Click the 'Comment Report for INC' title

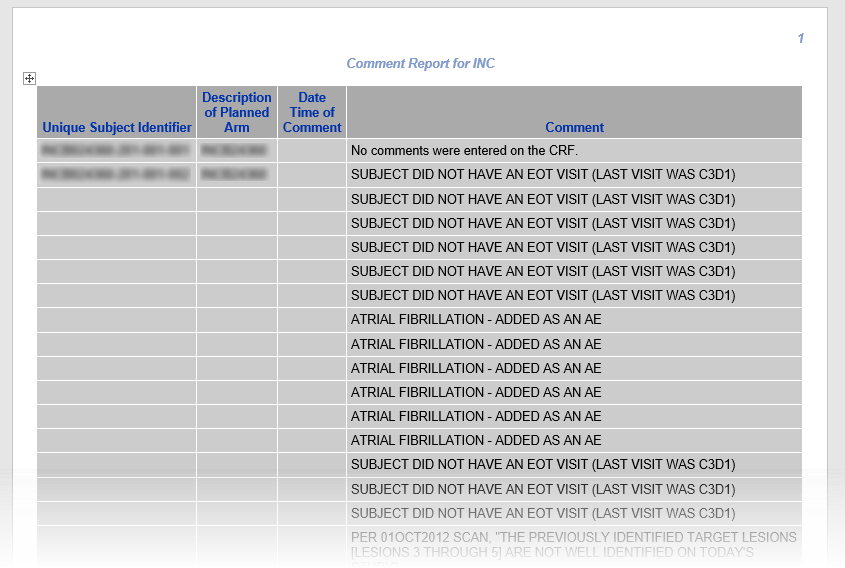click(420, 64)
